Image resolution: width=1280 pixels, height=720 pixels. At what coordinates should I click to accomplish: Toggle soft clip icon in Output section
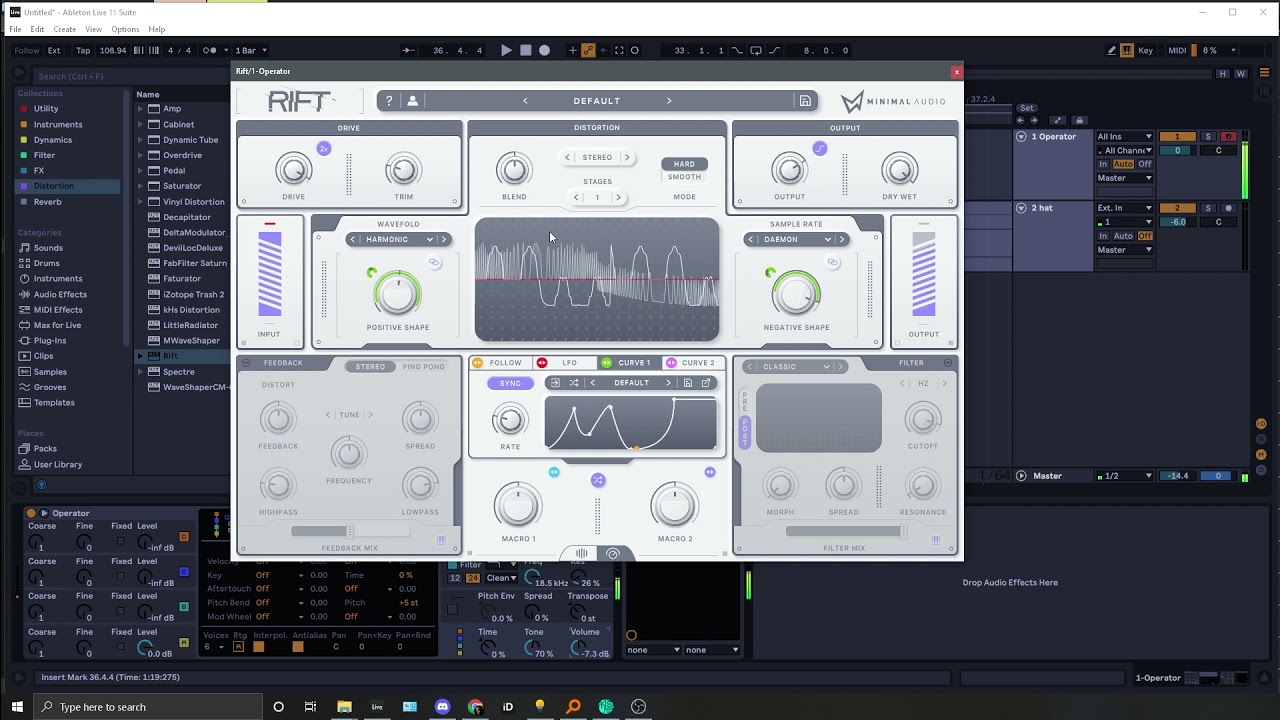pos(820,148)
